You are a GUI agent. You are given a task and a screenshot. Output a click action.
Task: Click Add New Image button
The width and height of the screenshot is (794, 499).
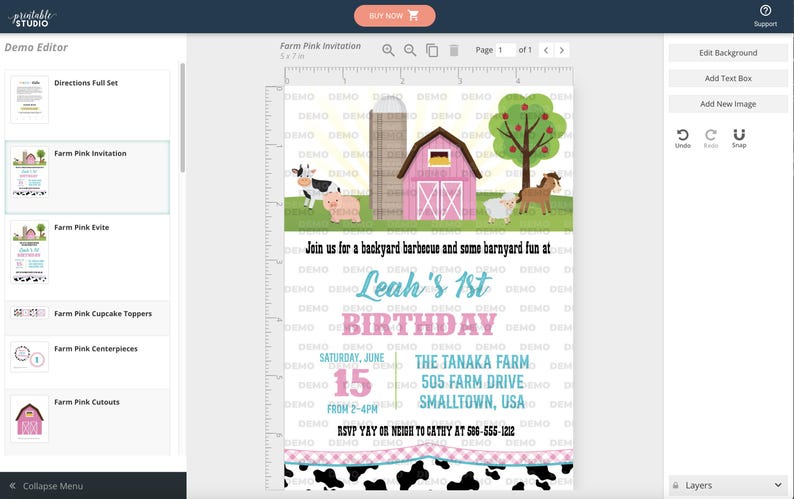pos(728,104)
